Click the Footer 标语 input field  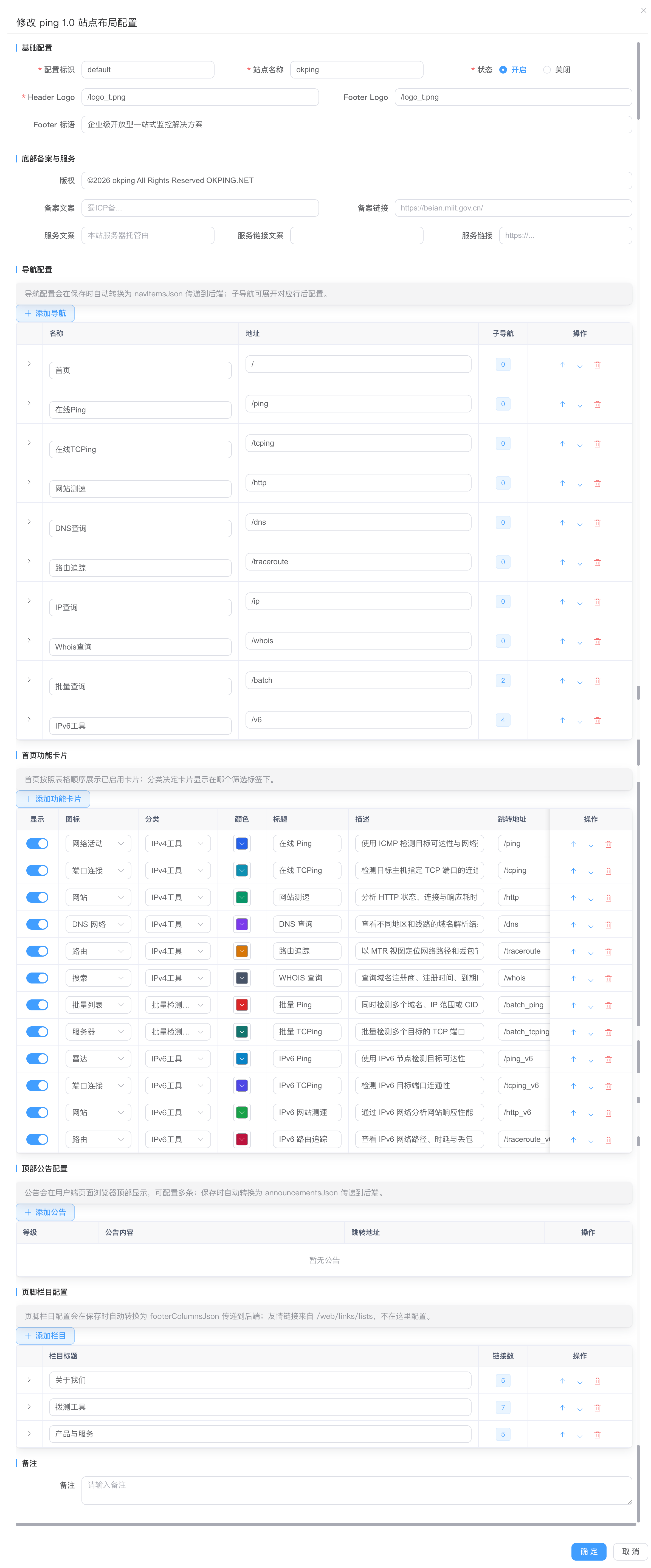coord(357,125)
